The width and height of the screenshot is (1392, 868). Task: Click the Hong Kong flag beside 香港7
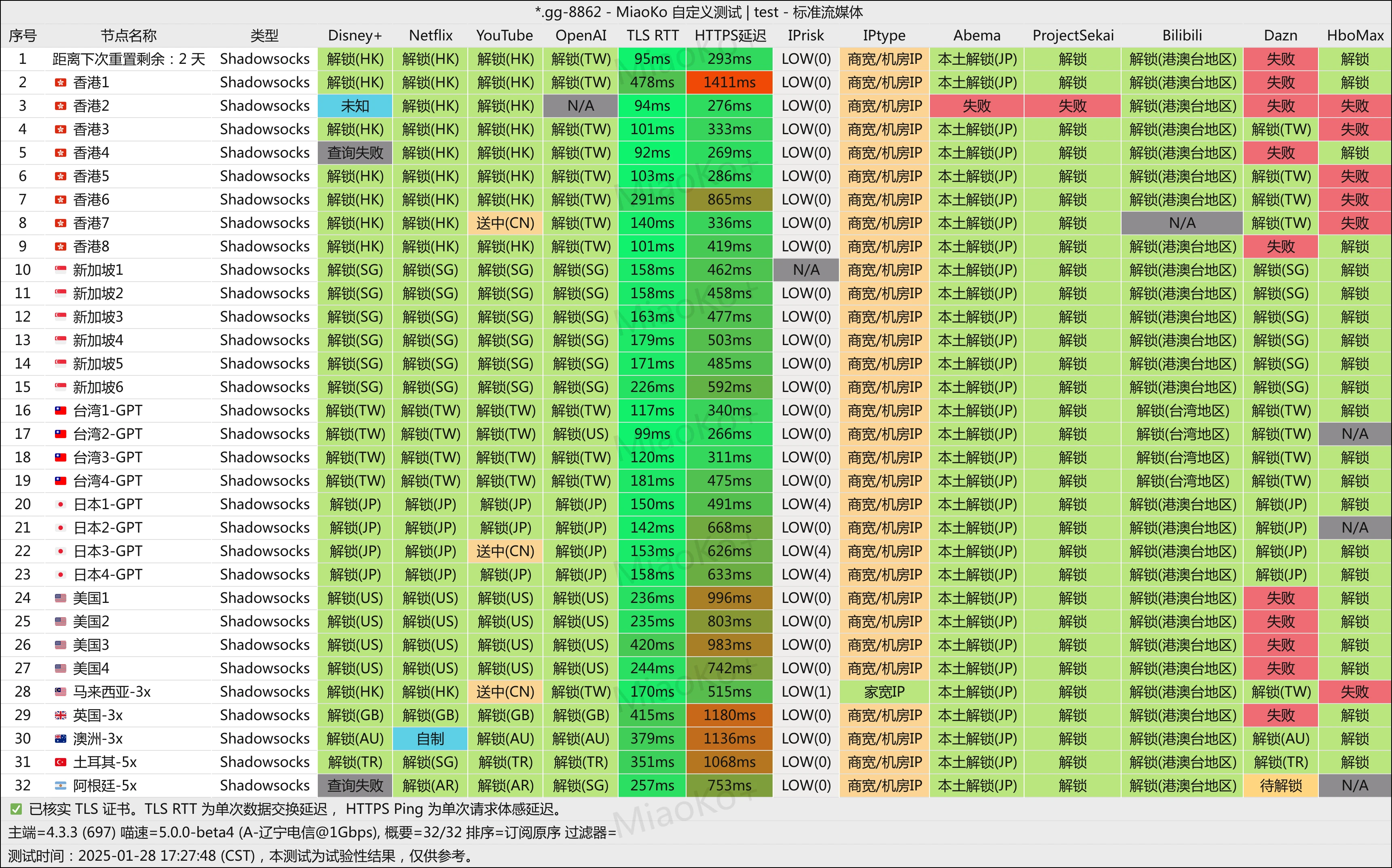[60, 223]
